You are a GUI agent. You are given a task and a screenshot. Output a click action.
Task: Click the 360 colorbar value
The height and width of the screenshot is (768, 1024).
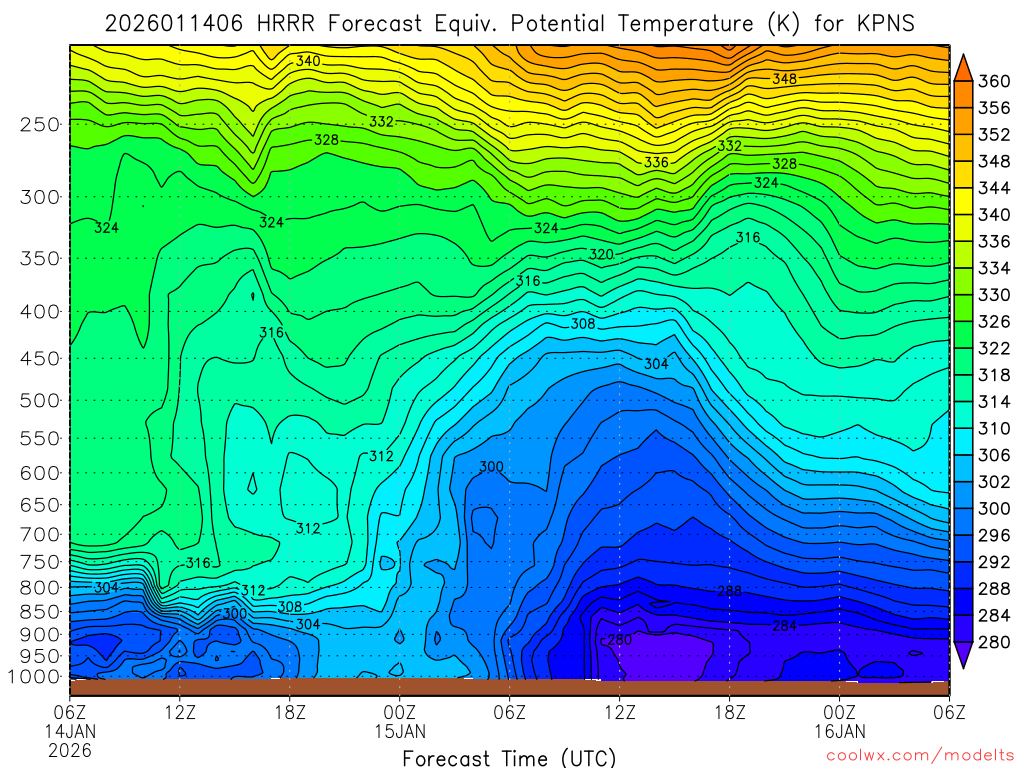(x=994, y=81)
